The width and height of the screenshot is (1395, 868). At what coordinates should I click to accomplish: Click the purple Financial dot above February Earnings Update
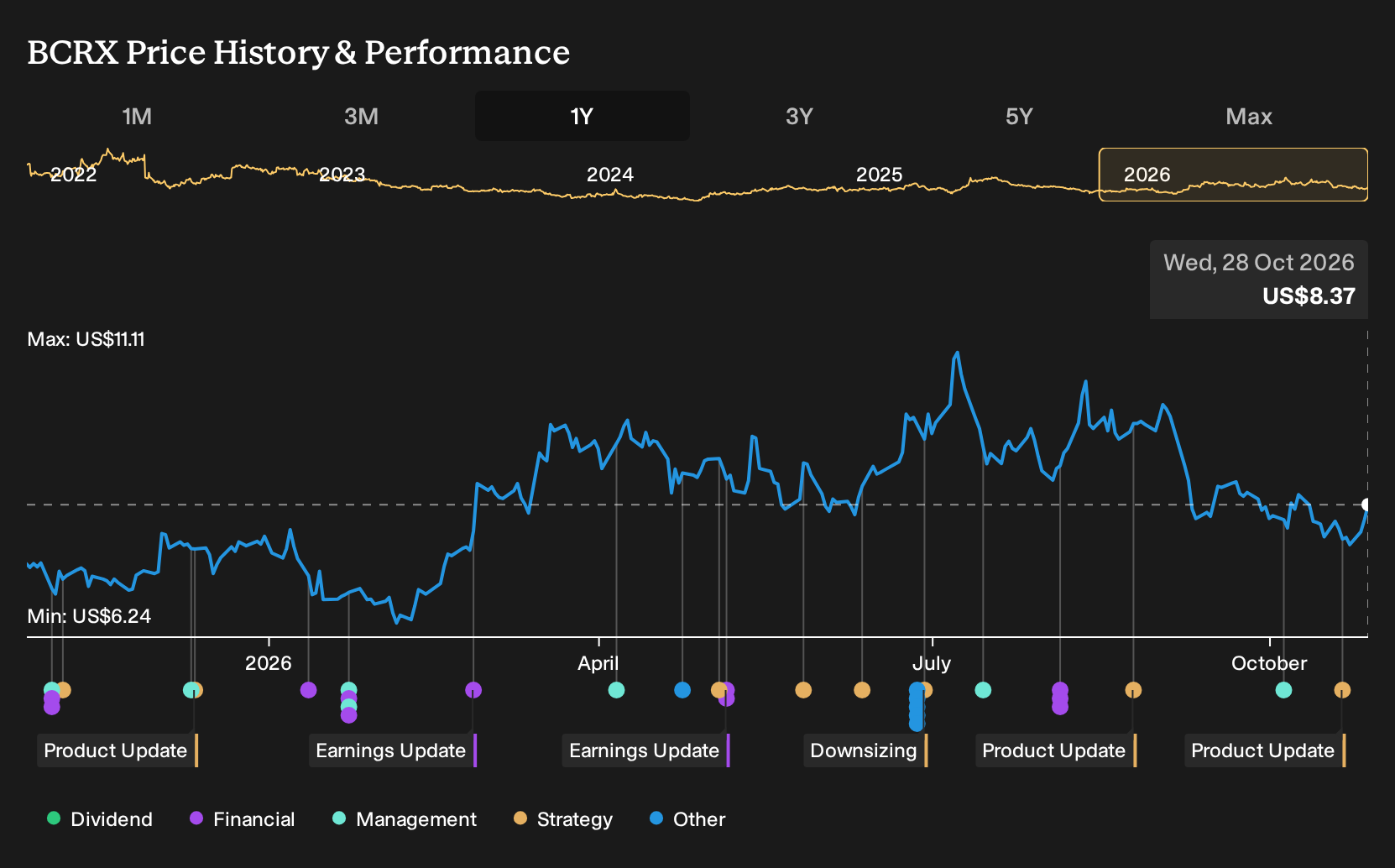coord(473,690)
